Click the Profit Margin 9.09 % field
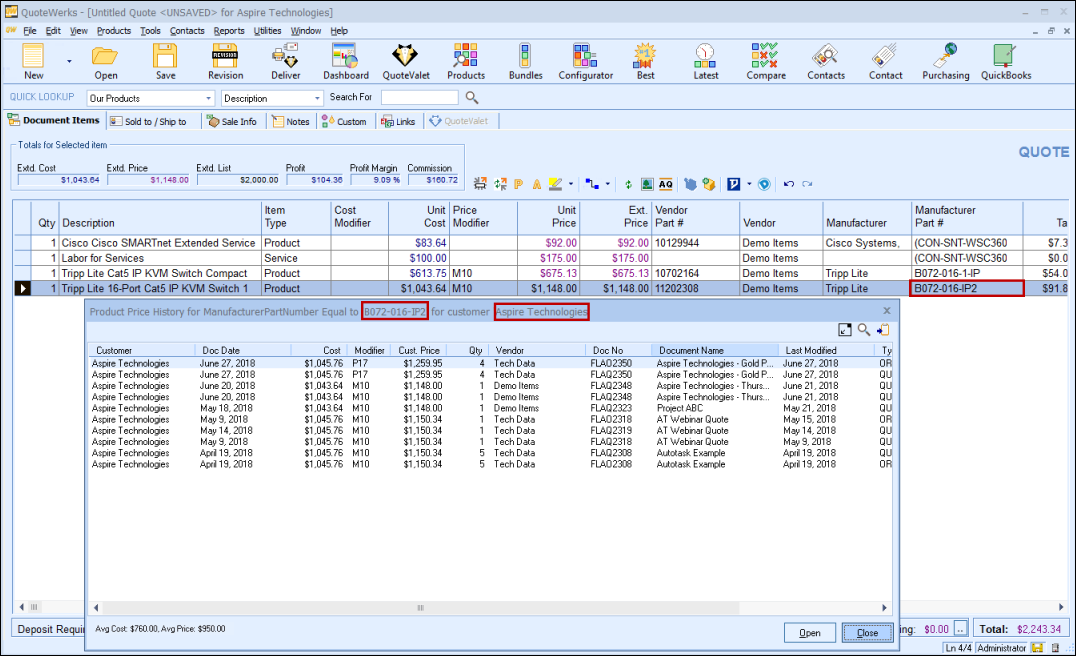Image resolution: width=1076 pixels, height=656 pixels. (376, 180)
